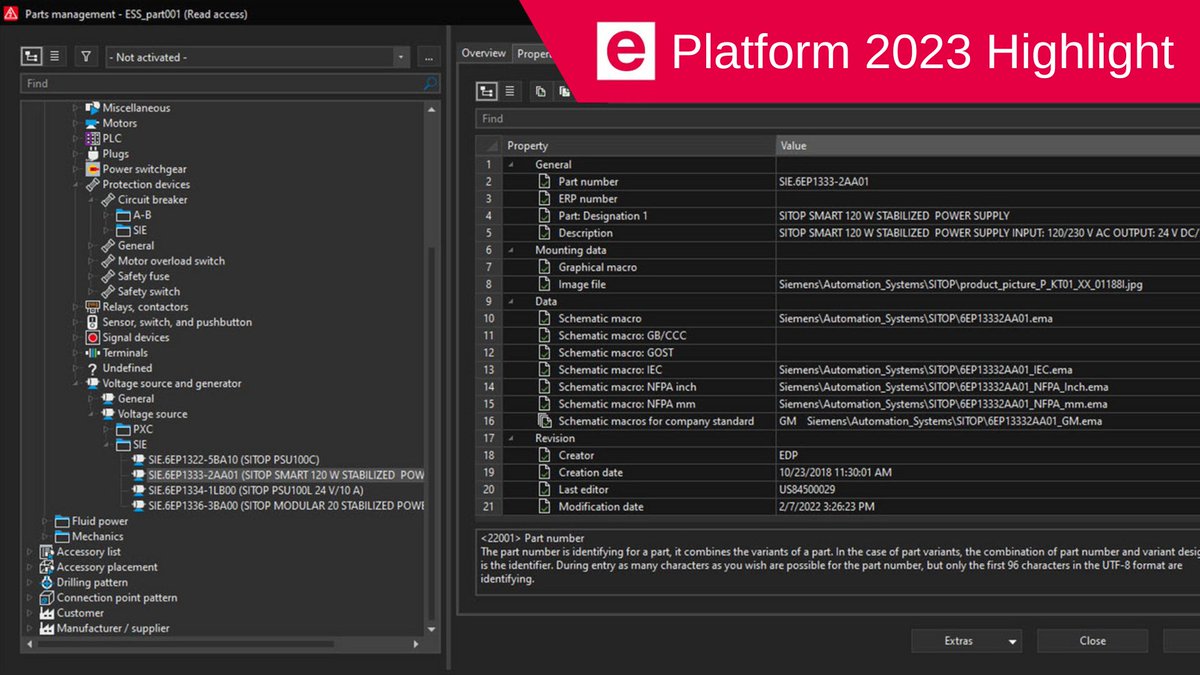Select part SIE.6EP1336-3BA00 (SITOP MODULAR)
The width and height of the screenshot is (1200, 675).
point(286,506)
